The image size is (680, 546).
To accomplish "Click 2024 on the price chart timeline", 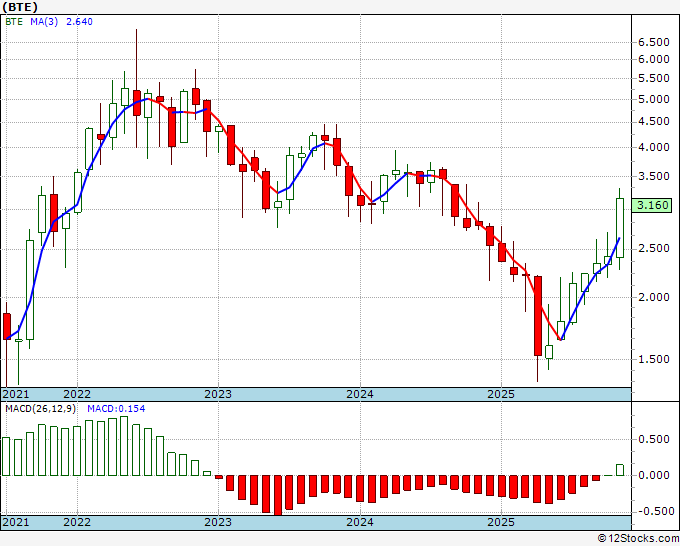I will 360,394.
